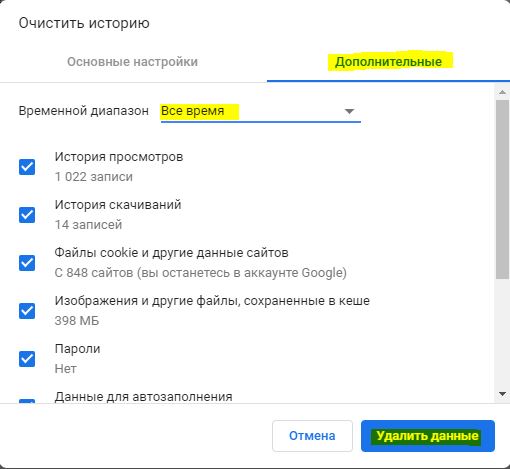Open the Временной диапазон dropdown arrow
The width and height of the screenshot is (510, 469).
click(349, 111)
